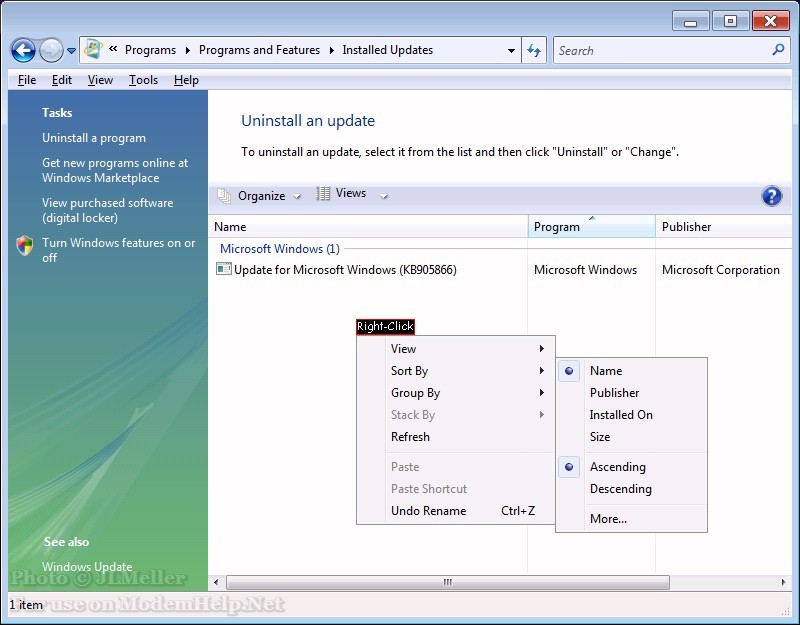The image size is (800, 625).
Task: Open the Group By submenu
Action: pos(456,393)
